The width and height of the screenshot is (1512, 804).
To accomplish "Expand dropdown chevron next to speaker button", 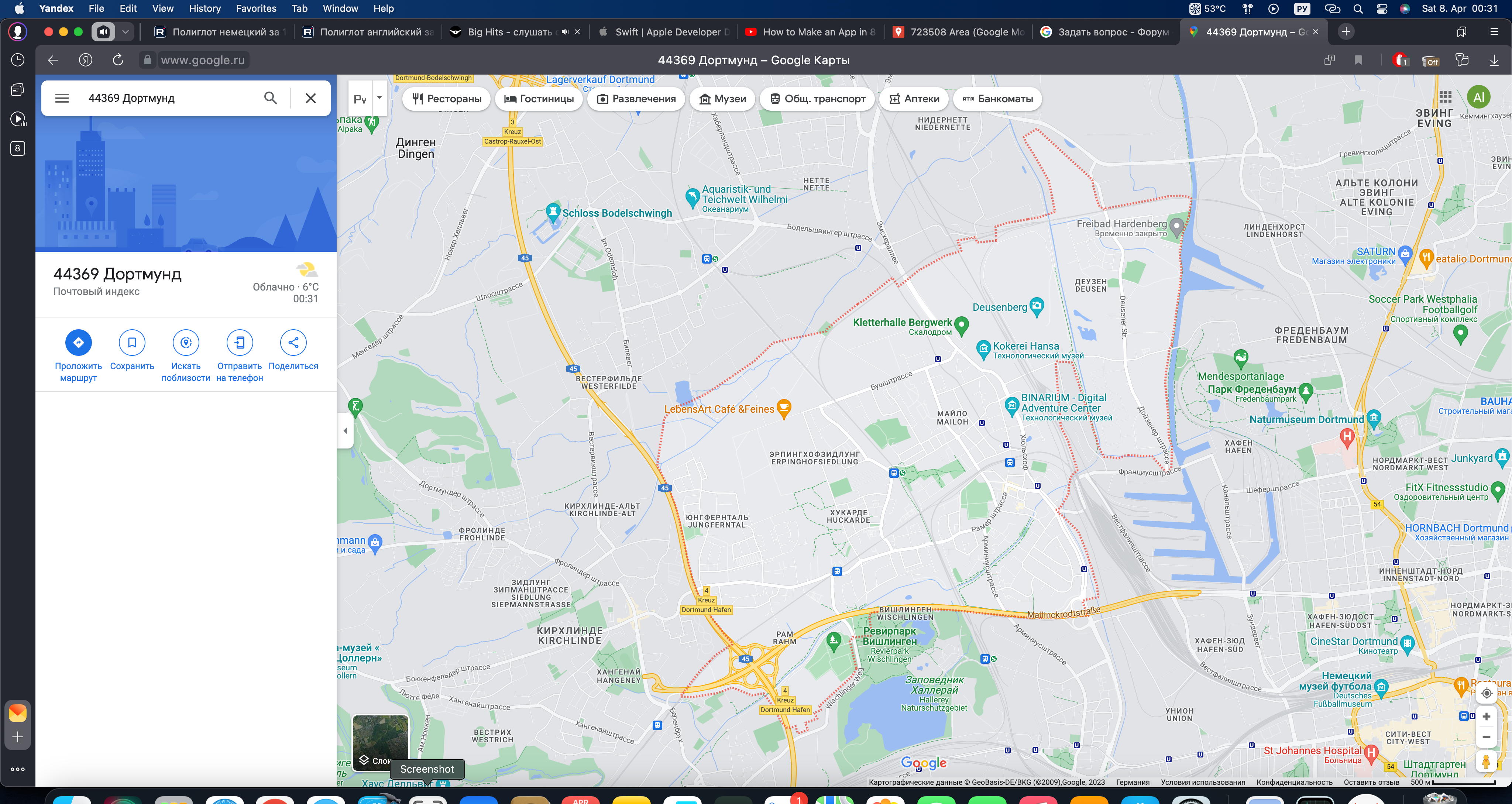I will pyautogui.click(x=126, y=32).
